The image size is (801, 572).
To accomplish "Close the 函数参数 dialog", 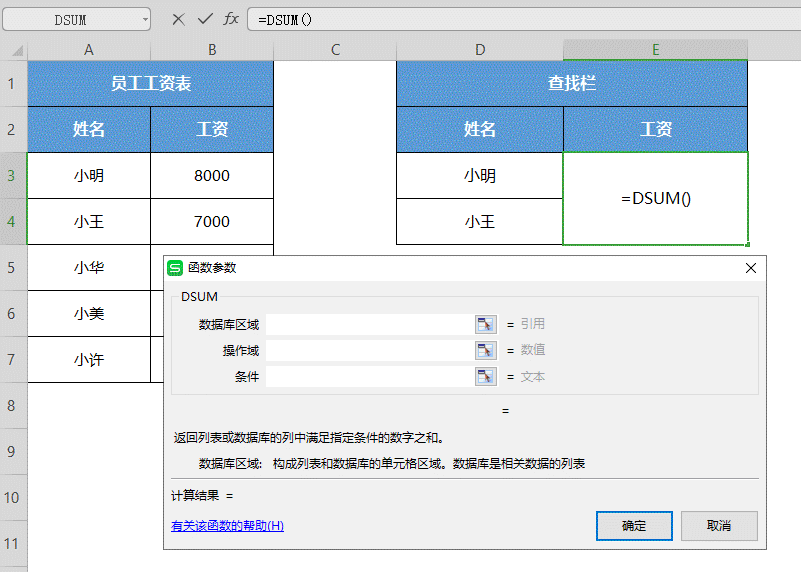I will pyautogui.click(x=750, y=268).
